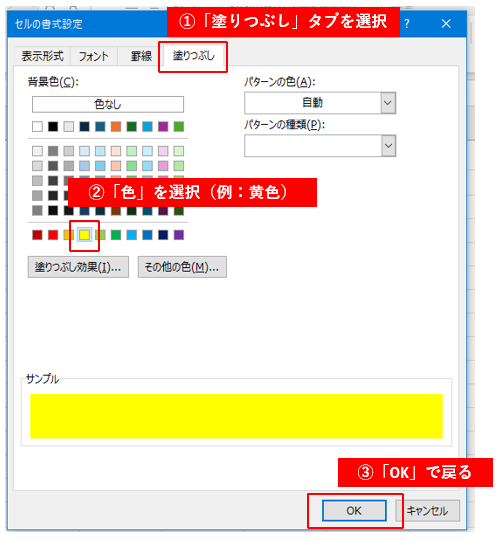501x542 pixels.
Task: Select the purple standard color swatch
Action: tap(179, 235)
